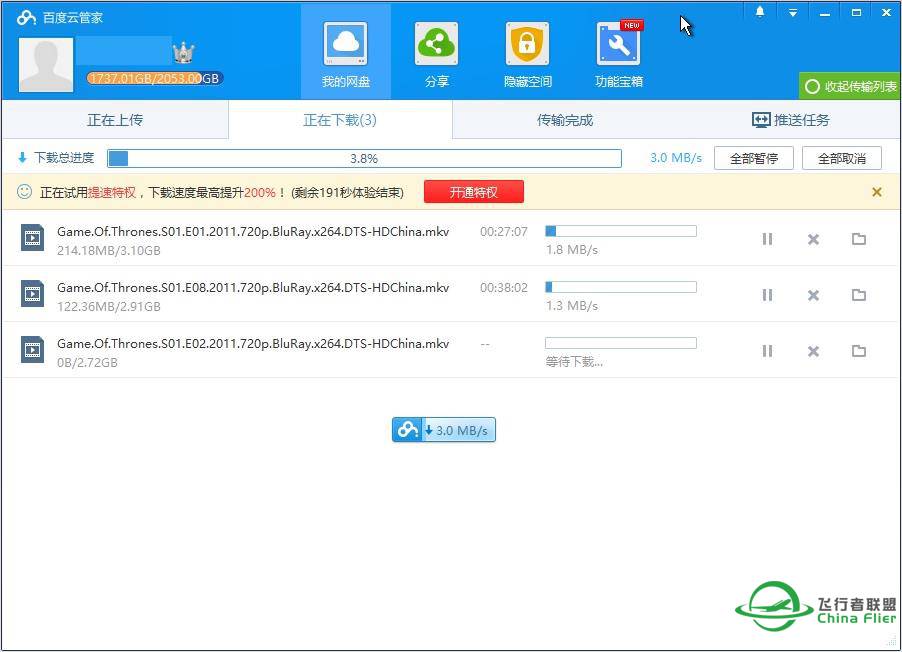902x652 pixels.
Task: Open 功能宝箱 toolbox icon
Action: click(618, 45)
